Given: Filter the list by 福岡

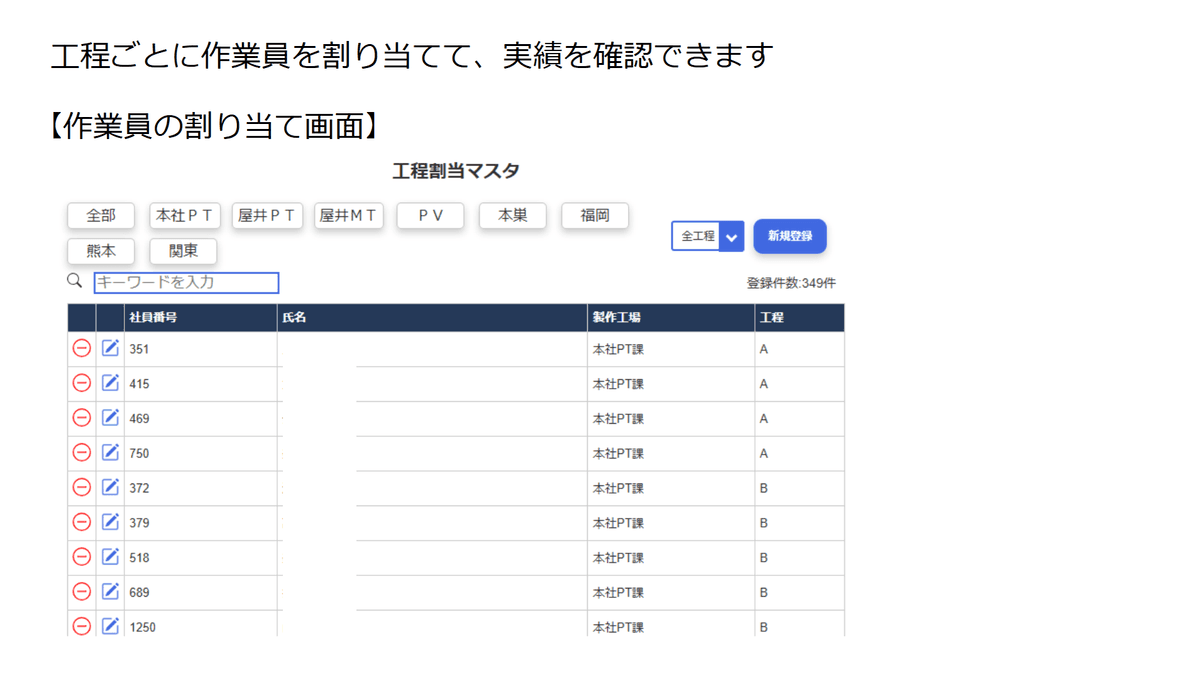Looking at the screenshot, I should pyautogui.click(x=595, y=215).
